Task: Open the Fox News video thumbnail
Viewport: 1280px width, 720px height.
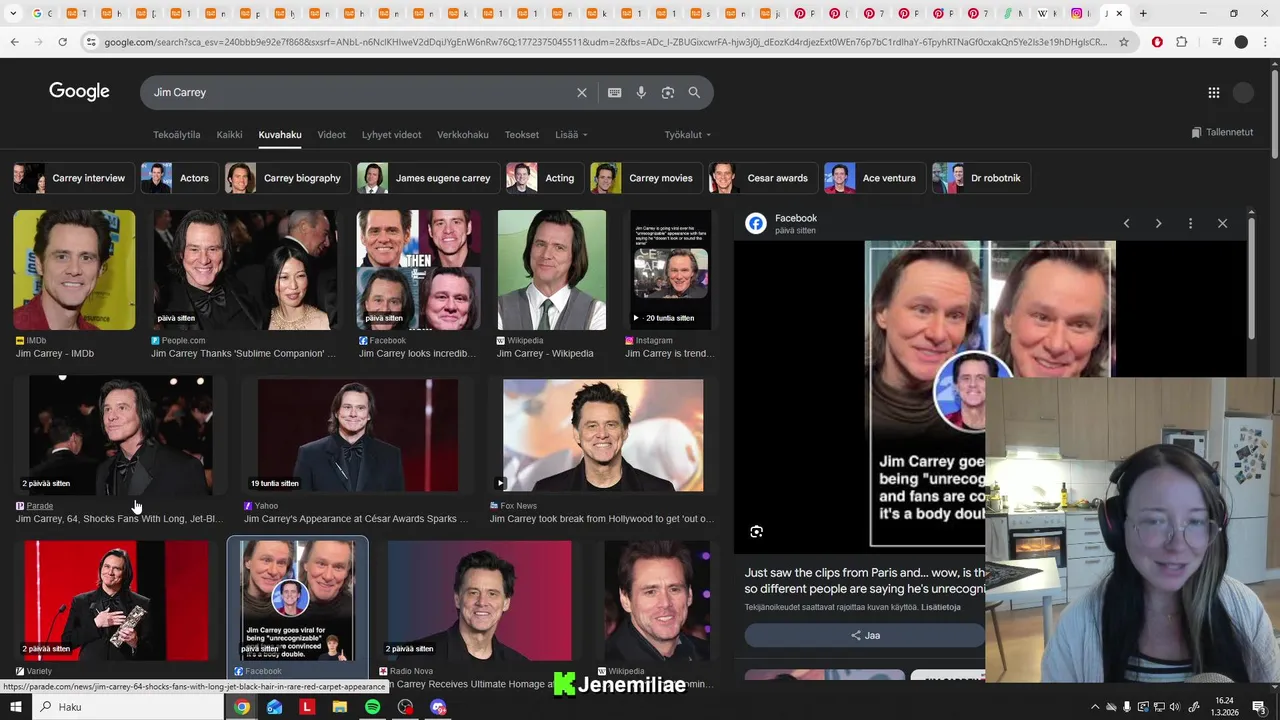Action: coord(603,436)
